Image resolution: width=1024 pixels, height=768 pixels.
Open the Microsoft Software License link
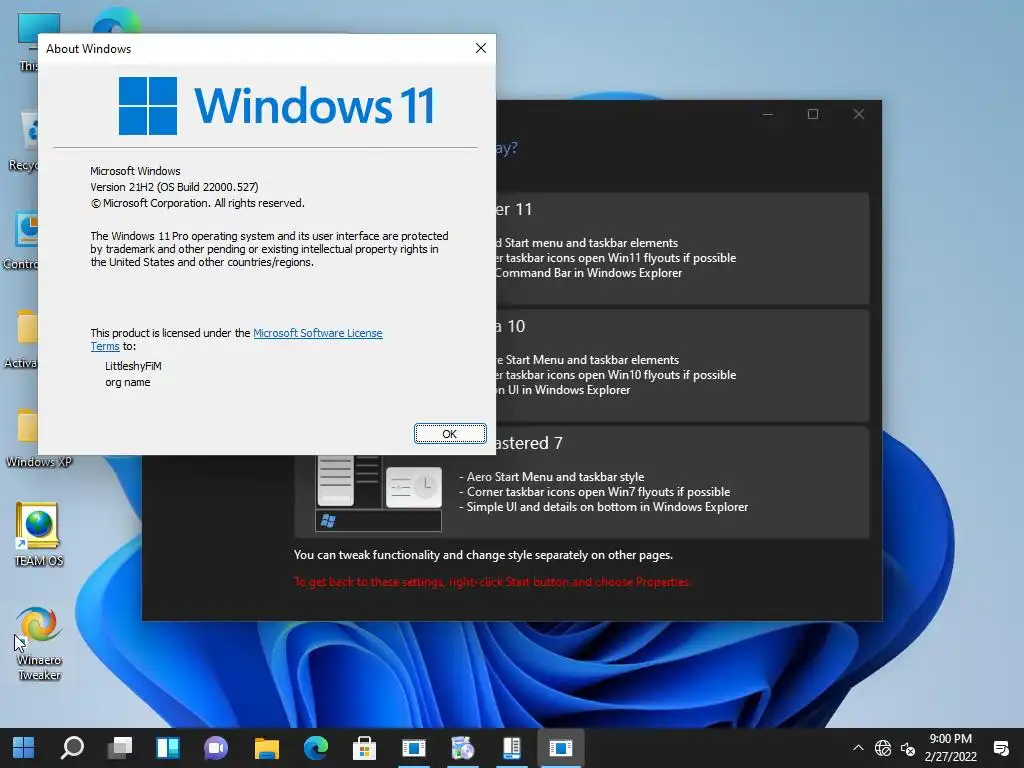pos(317,333)
